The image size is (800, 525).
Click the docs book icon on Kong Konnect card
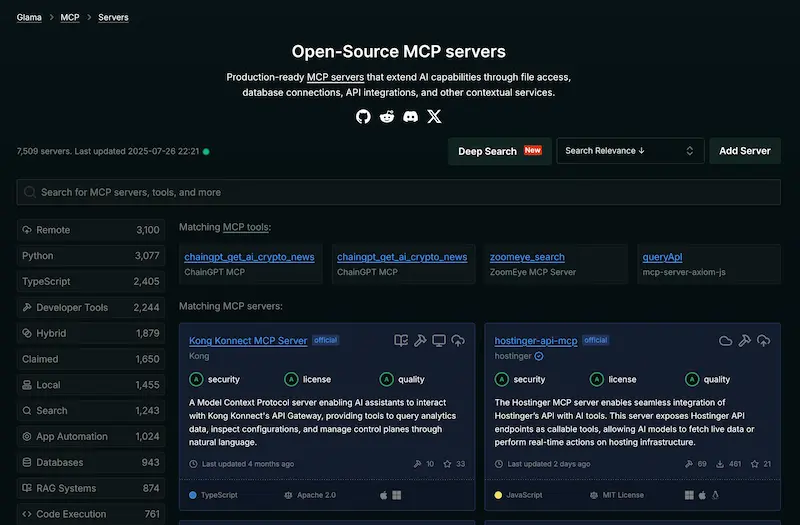401,340
